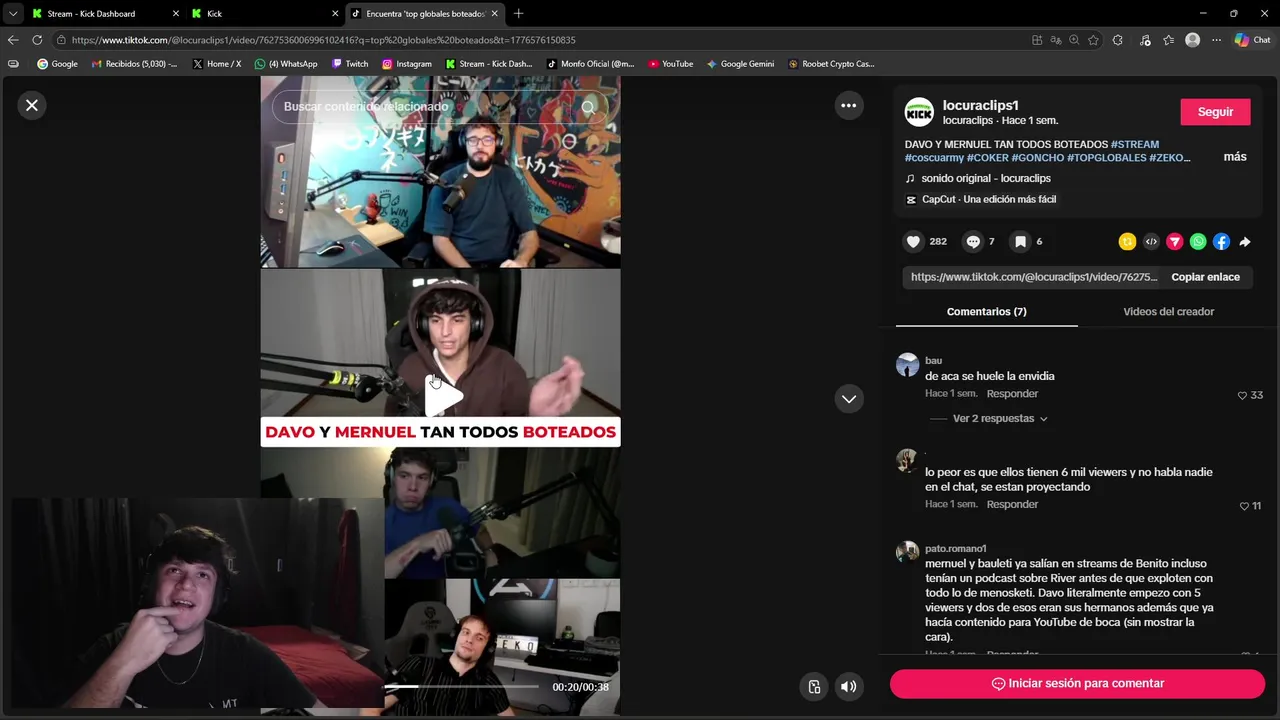1280x720 pixels.
Task: Open the CapCut 'Una edición más fácil' link
Action: [x=989, y=199]
